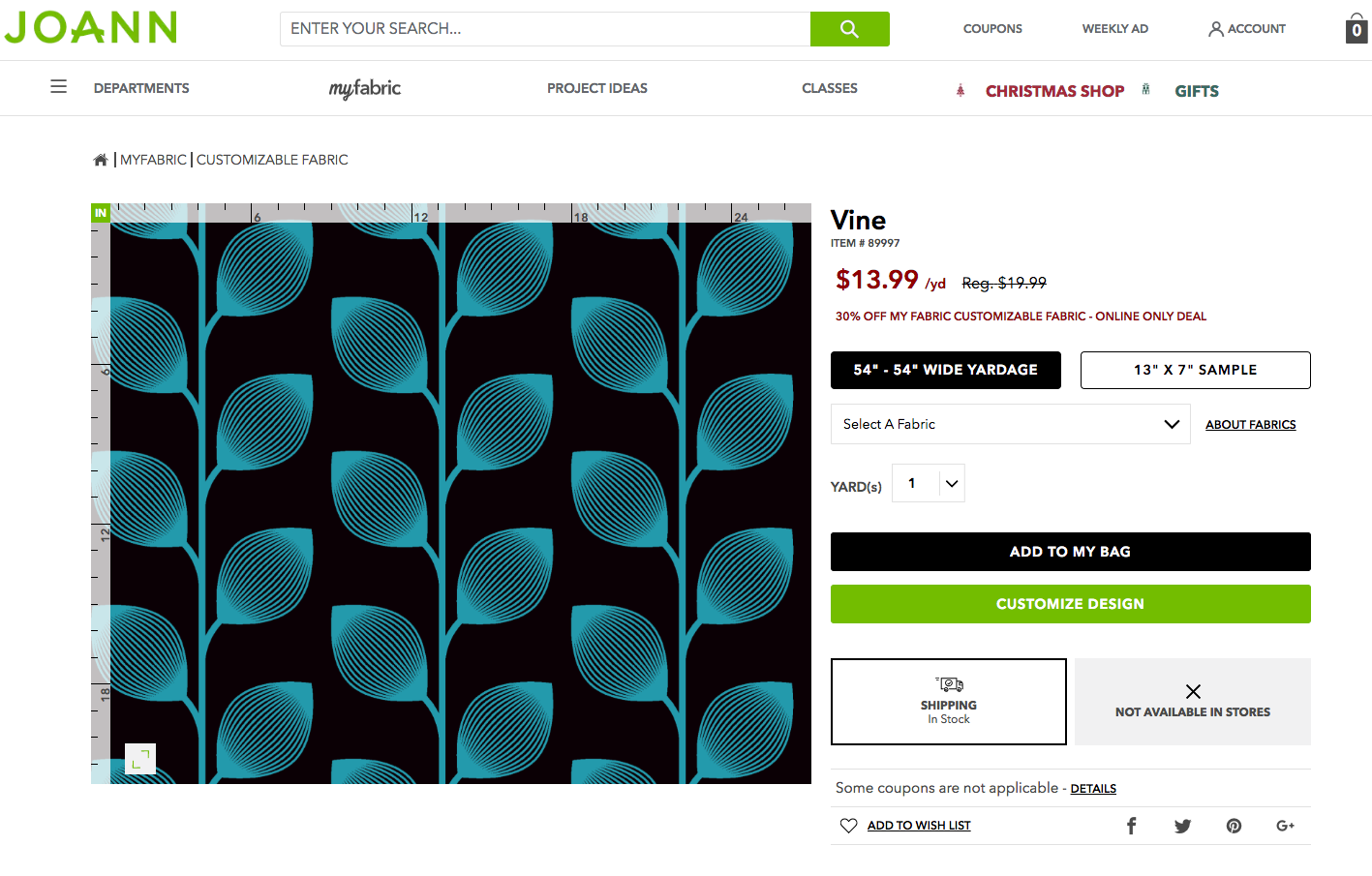Open the Select A Fabric dropdown
Screen dimensions: 1372x876
point(1010,424)
